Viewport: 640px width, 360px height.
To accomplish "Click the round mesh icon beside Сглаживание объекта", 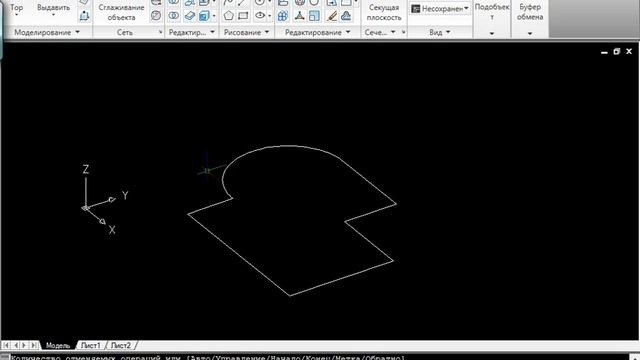I will [x=156, y=16].
